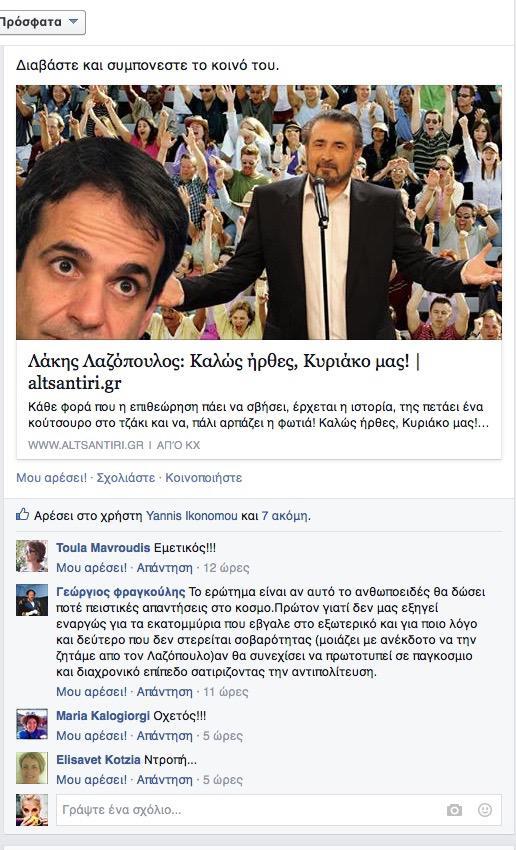The width and height of the screenshot is (516, 850).
Task: Open the emoji smiley picker icon
Action: tap(485, 810)
